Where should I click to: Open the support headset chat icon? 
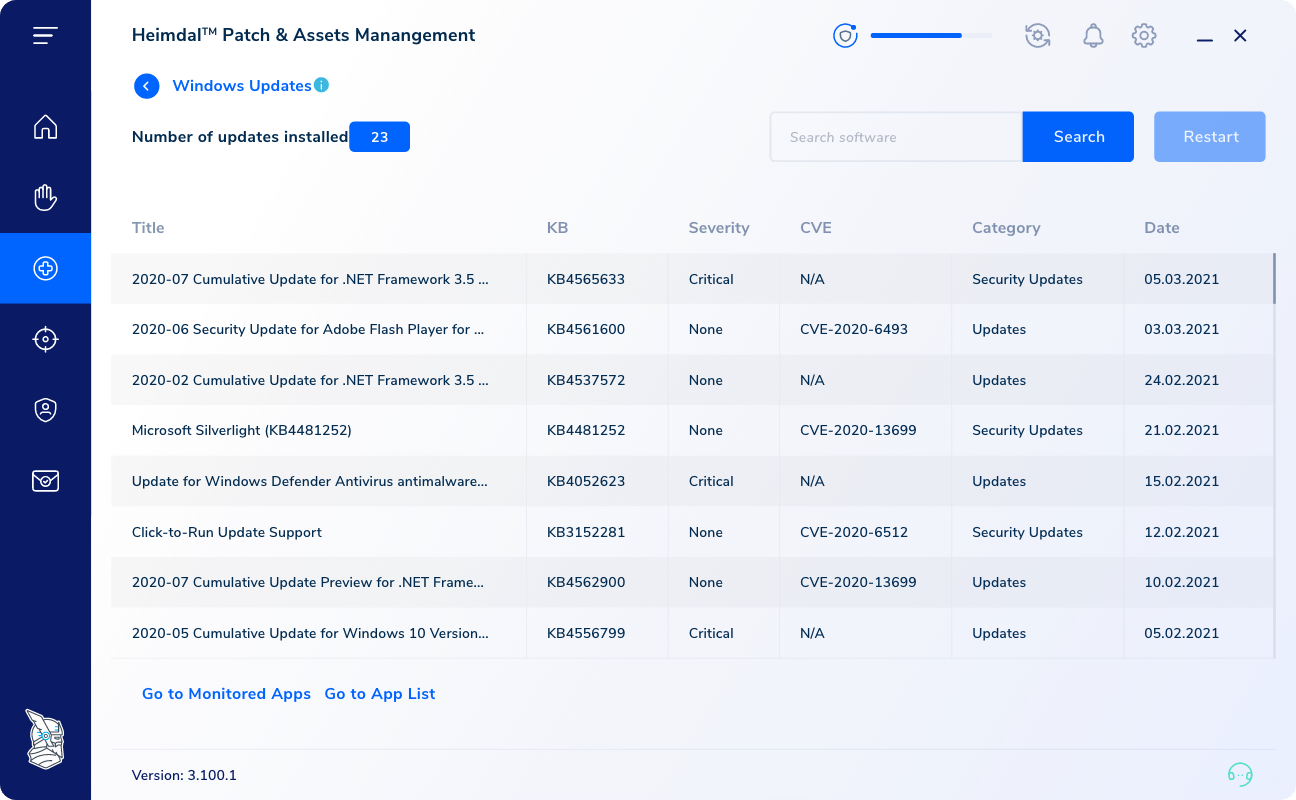coord(1240,774)
